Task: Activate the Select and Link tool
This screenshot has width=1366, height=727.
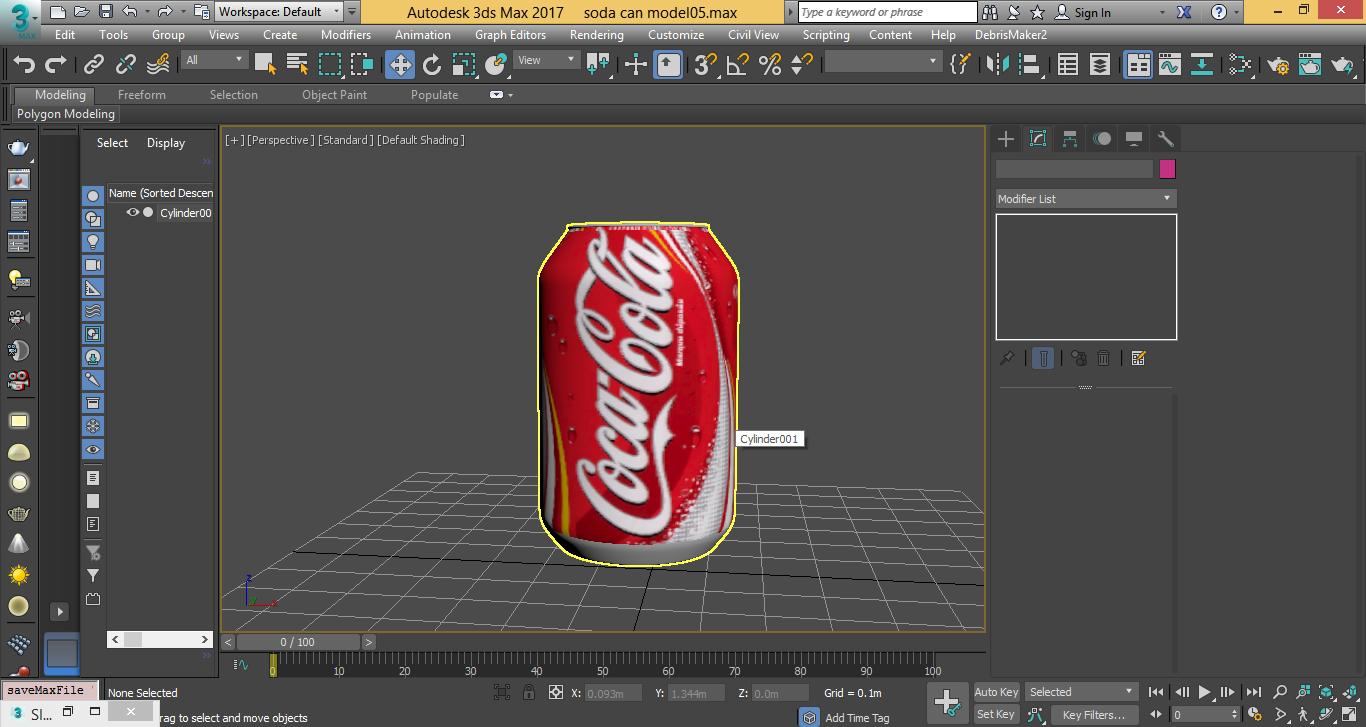Action: click(94, 65)
